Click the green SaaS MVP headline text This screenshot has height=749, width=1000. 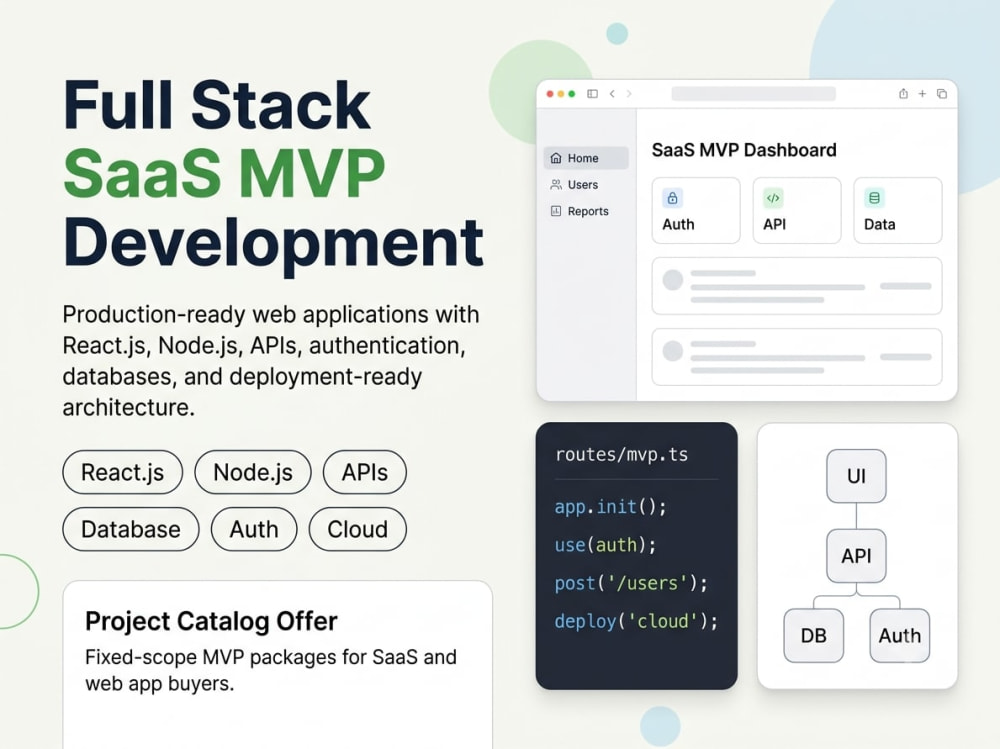click(224, 173)
